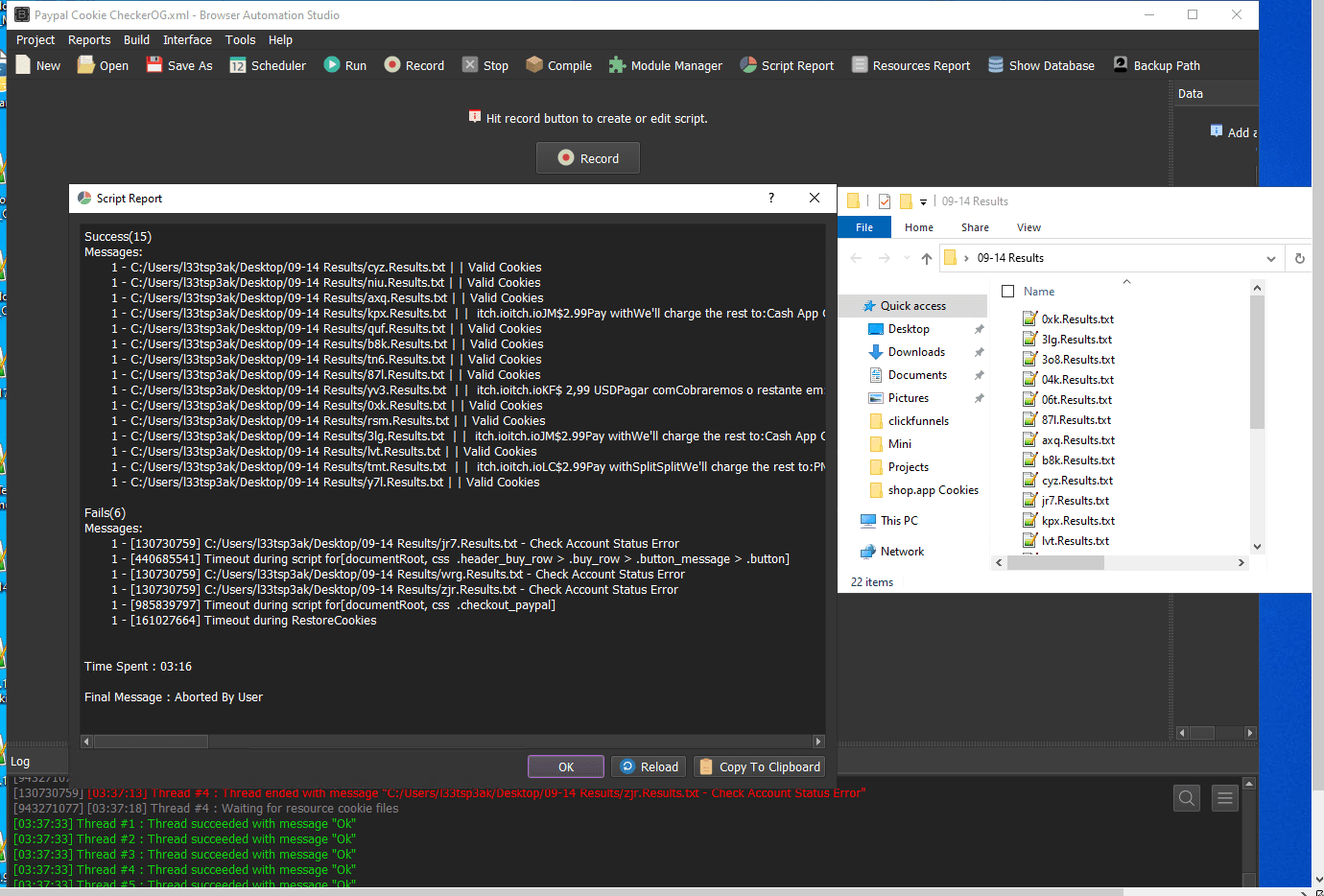
Task: Click the Explorer refresh icon
Action: pos(1300,258)
